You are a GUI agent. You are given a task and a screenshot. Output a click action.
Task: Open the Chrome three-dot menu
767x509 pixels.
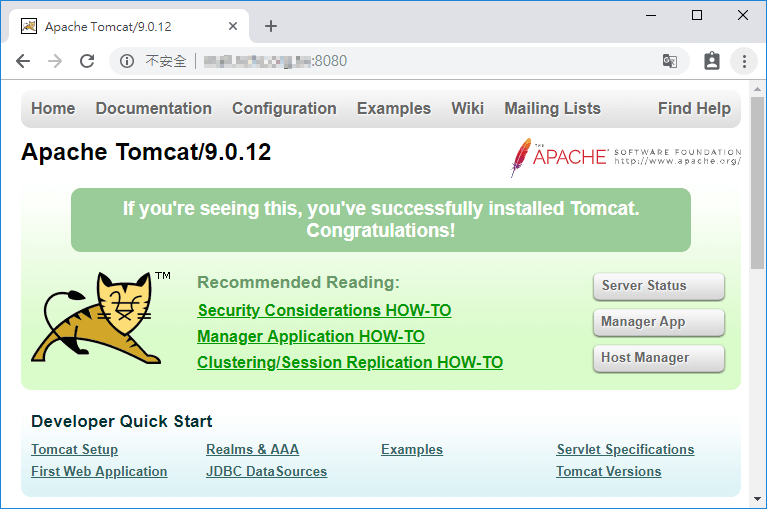coord(744,61)
